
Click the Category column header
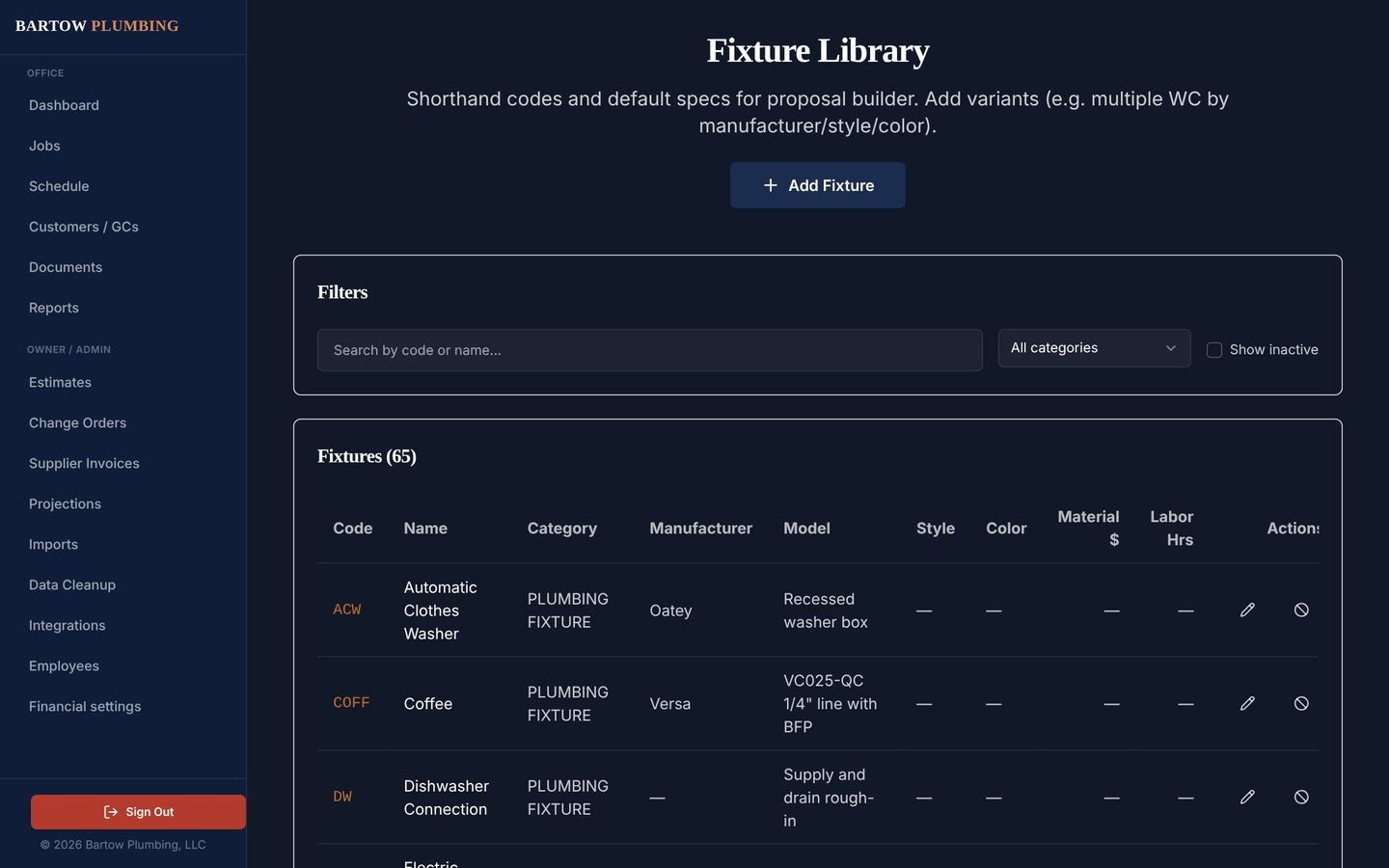point(562,529)
